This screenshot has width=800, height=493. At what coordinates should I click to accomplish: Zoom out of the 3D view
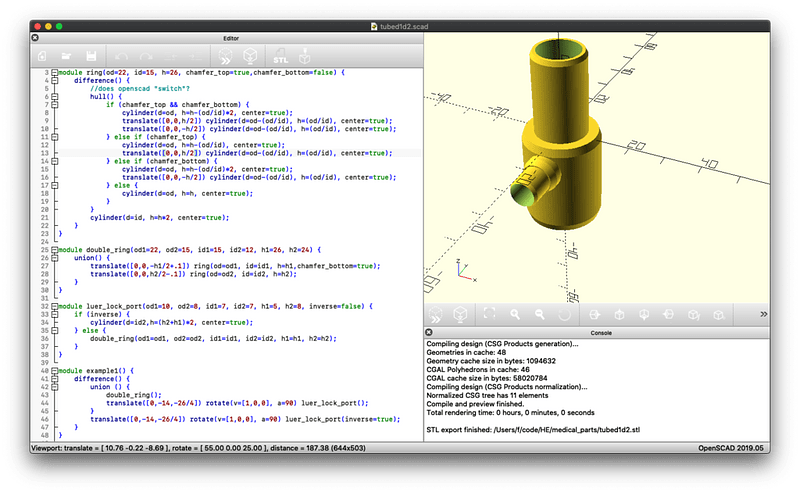[539, 314]
